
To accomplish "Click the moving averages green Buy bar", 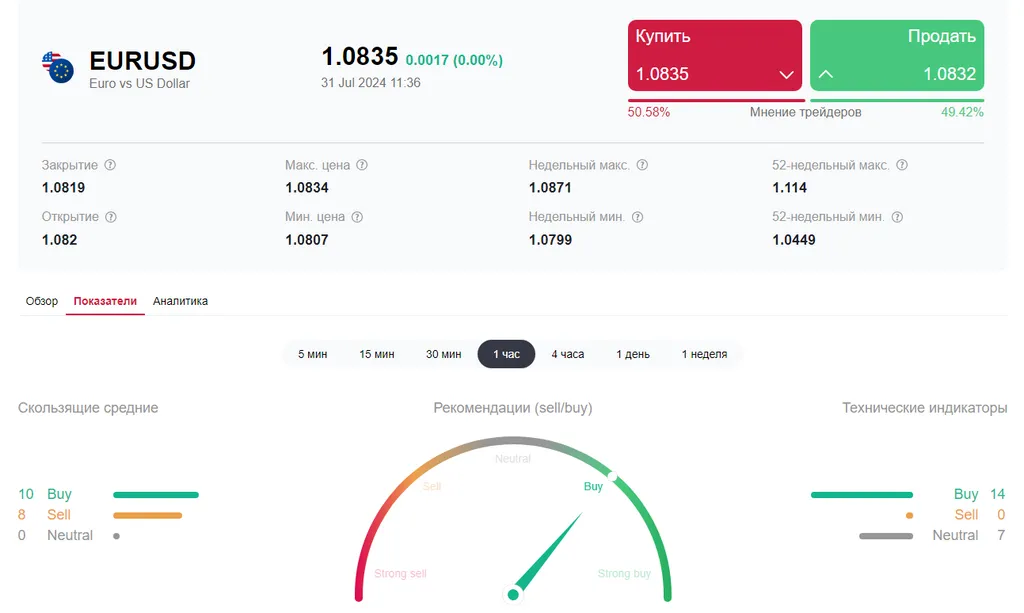I will click(155, 495).
